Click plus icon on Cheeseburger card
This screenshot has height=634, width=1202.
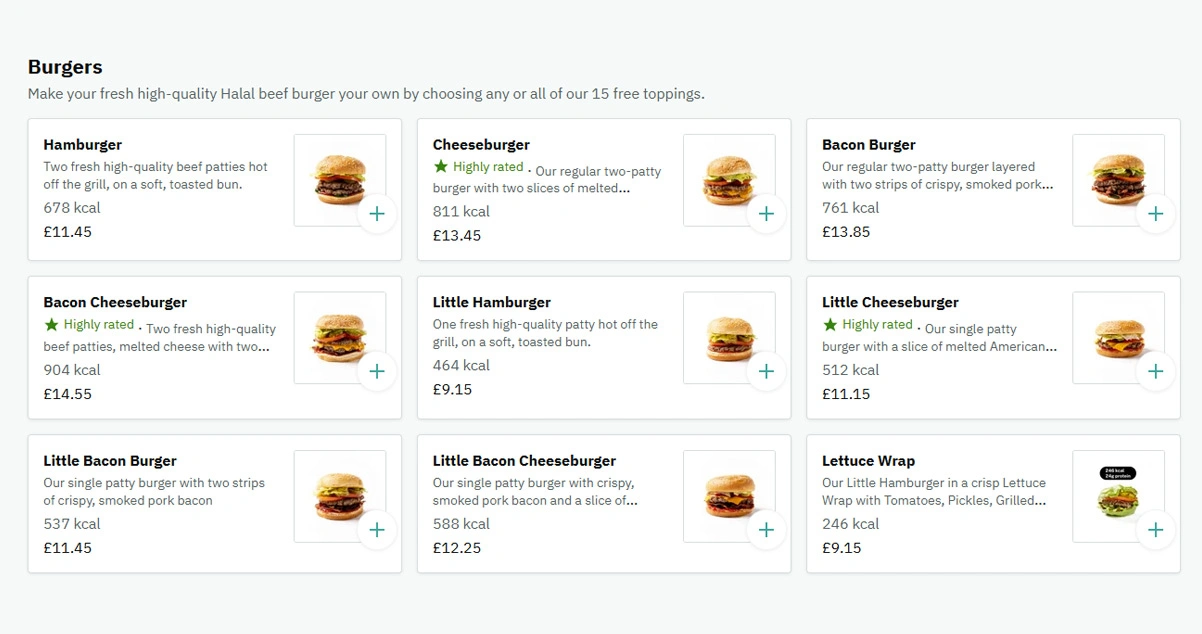pyautogui.click(x=766, y=213)
